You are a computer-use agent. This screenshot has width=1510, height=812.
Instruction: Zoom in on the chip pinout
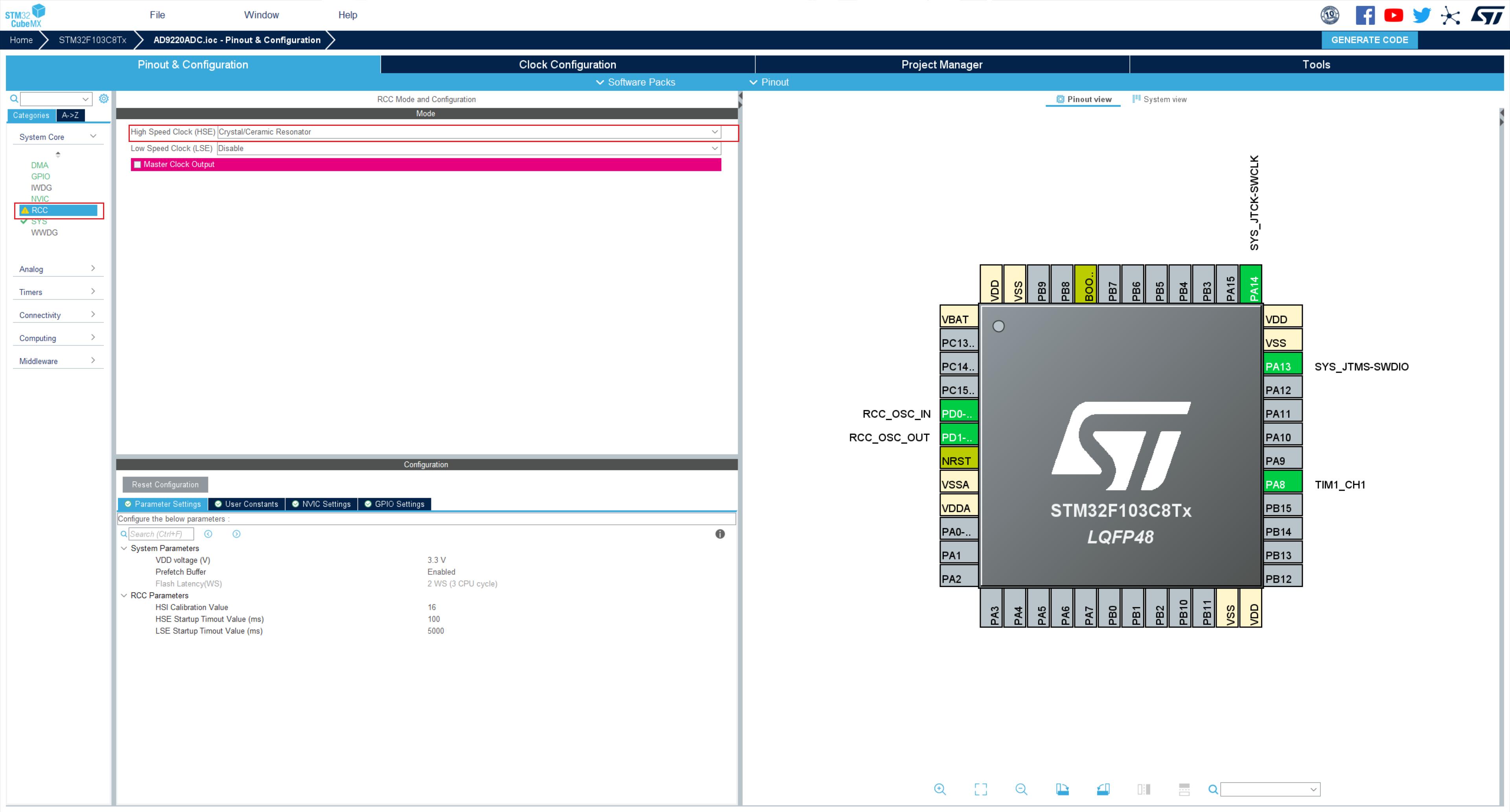pyautogui.click(x=940, y=789)
